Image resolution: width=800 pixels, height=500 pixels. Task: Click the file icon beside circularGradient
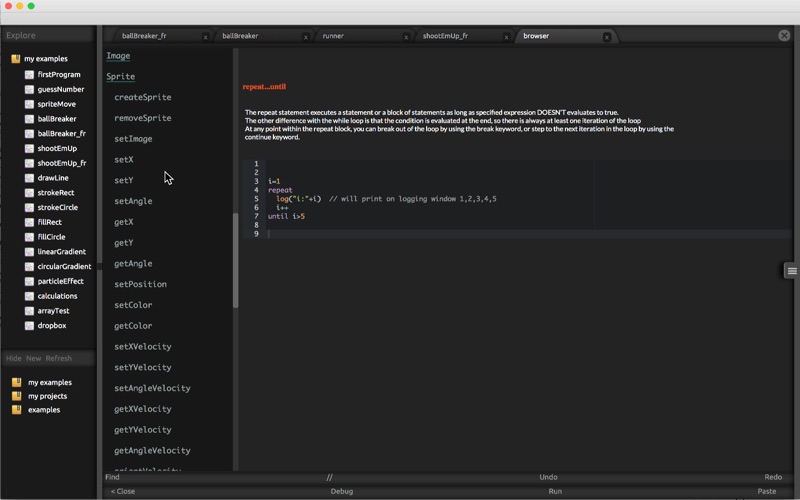(x=30, y=267)
